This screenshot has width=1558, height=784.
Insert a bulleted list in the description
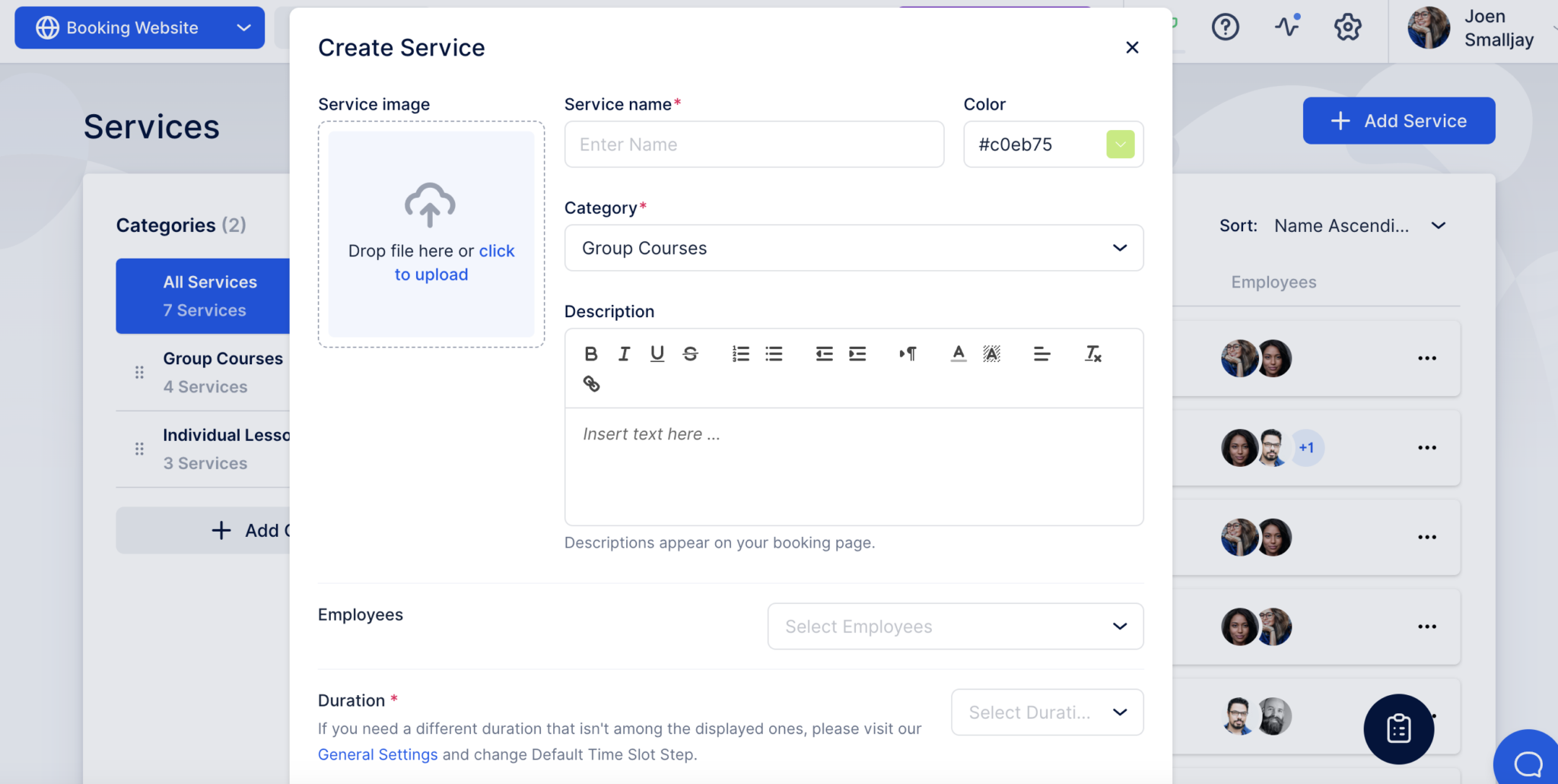coord(773,353)
